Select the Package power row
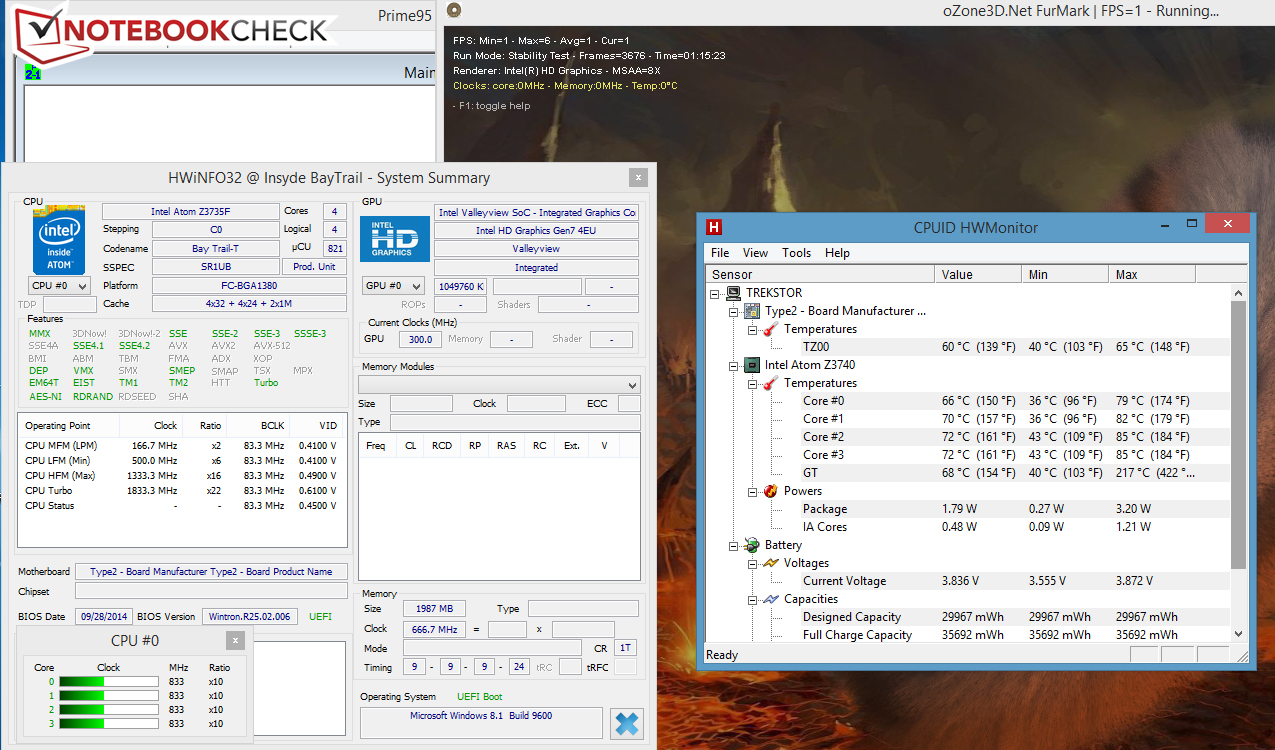 [969, 509]
